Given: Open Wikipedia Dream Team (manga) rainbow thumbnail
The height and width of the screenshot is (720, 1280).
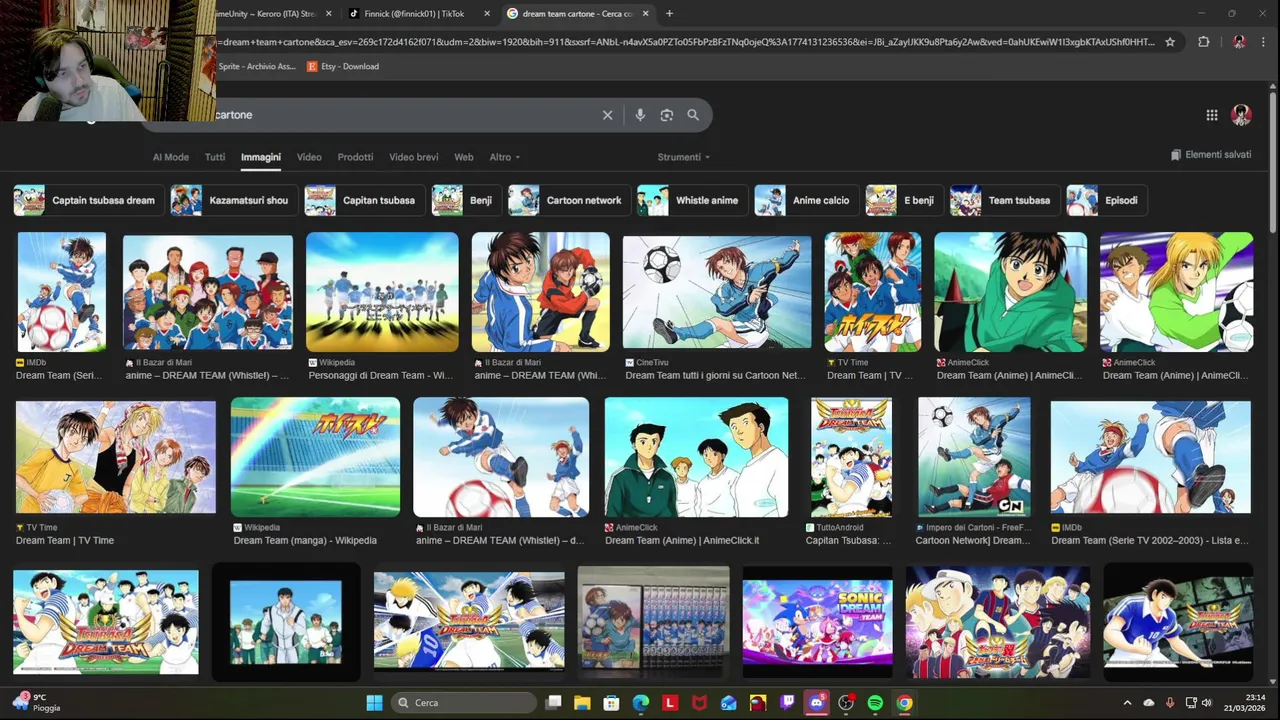Looking at the screenshot, I should tap(315, 457).
